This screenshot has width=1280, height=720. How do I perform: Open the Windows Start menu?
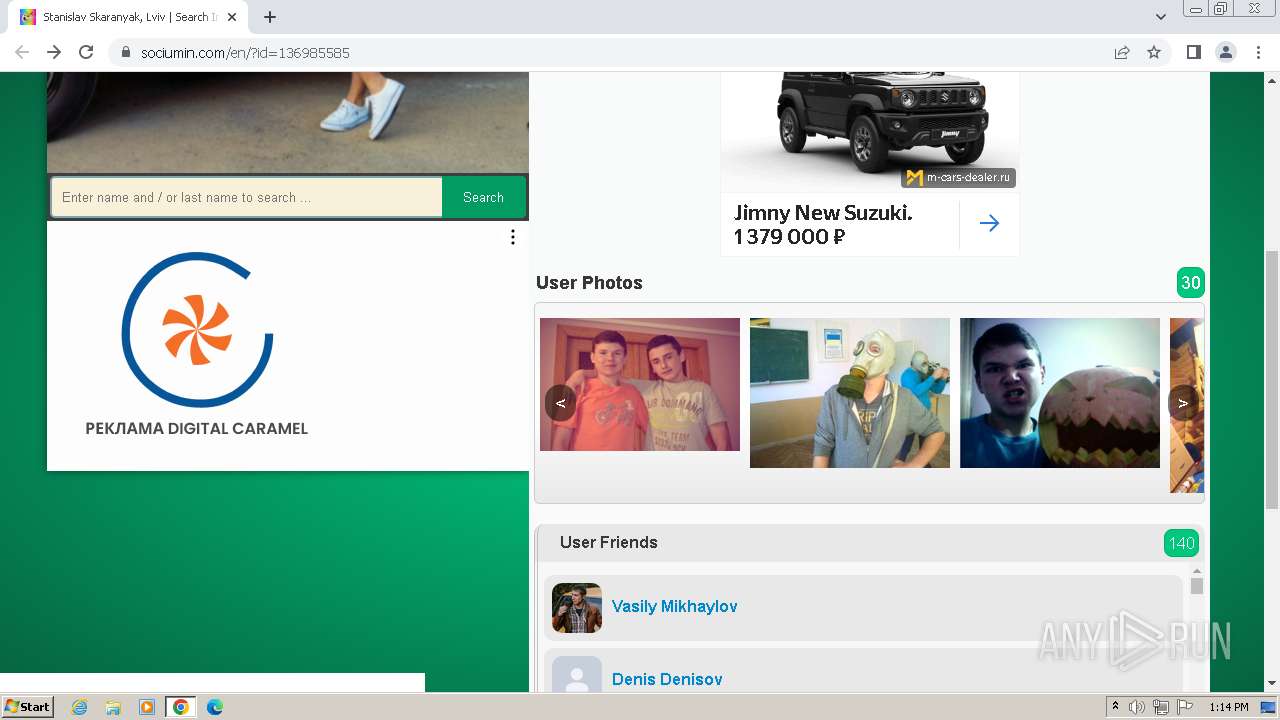pyautogui.click(x=27, y=707)
